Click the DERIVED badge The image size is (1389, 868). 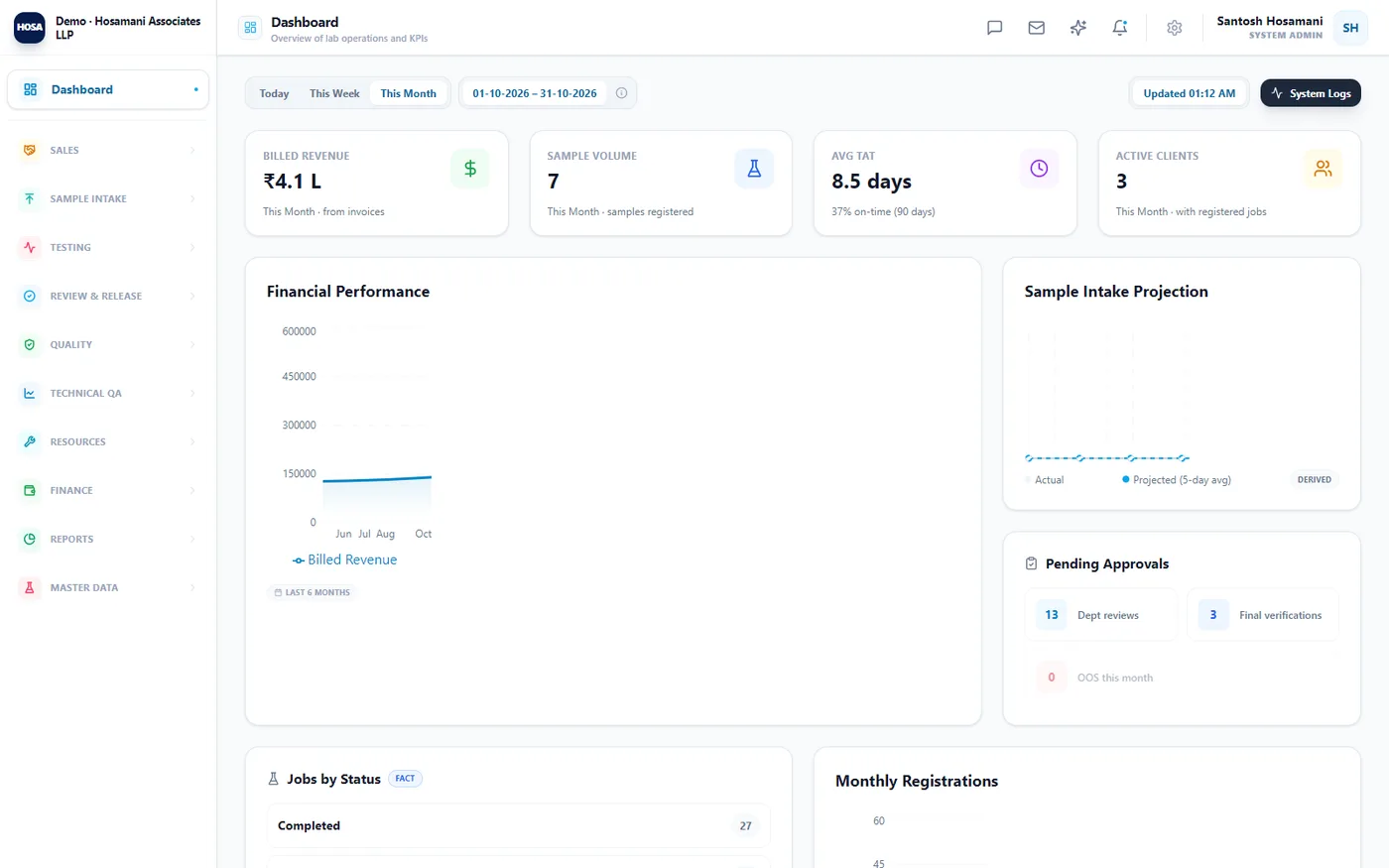(x=1315, y=479)
